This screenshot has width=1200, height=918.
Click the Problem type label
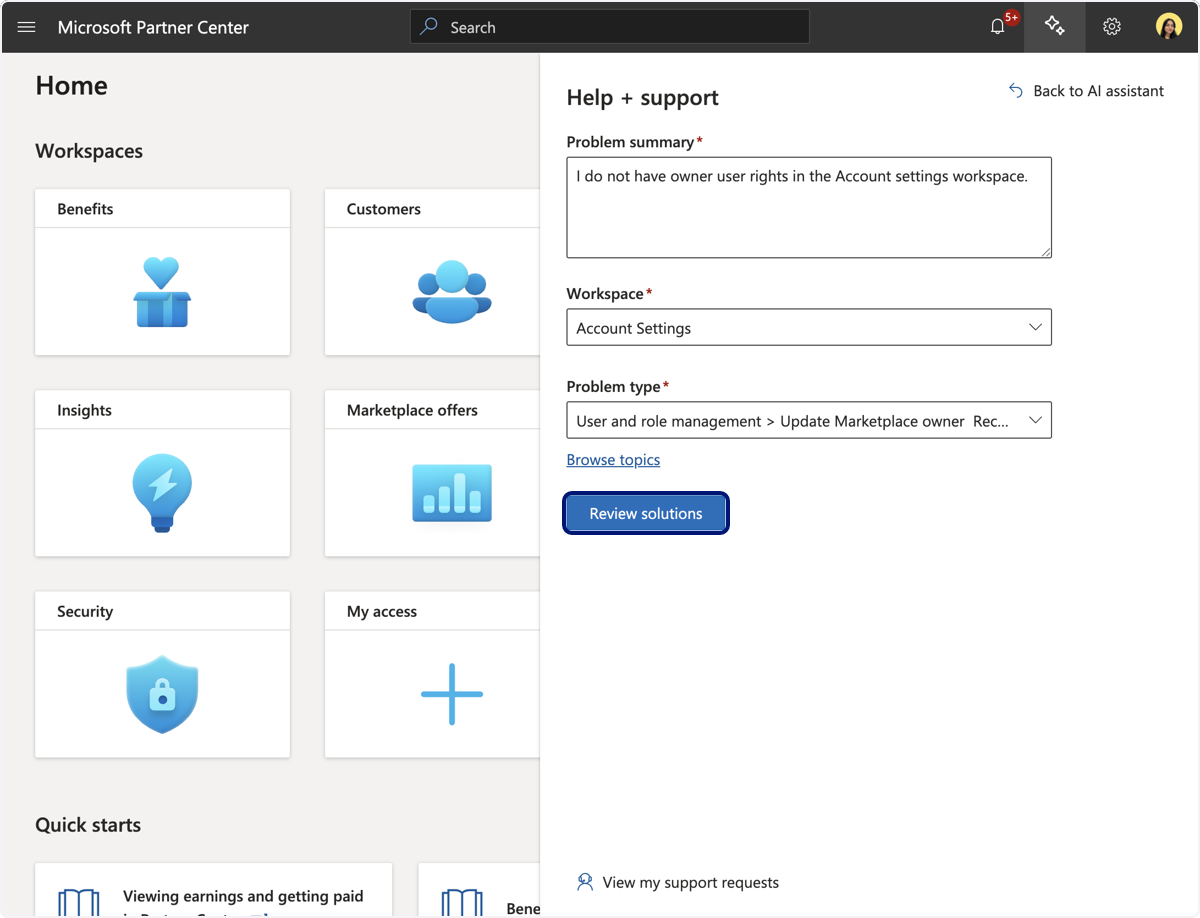pyautogui.click(x=618, y=386)
